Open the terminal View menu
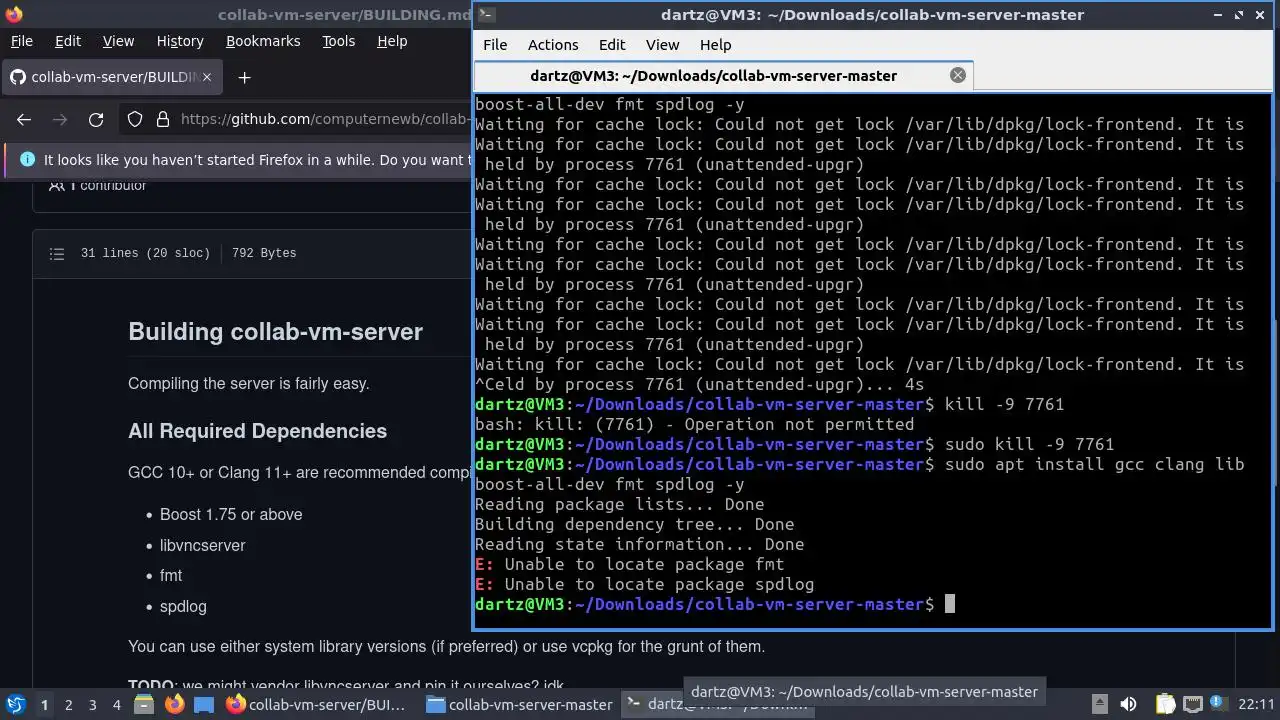Viewport: 1280px width, 720px height. [662, 45]
